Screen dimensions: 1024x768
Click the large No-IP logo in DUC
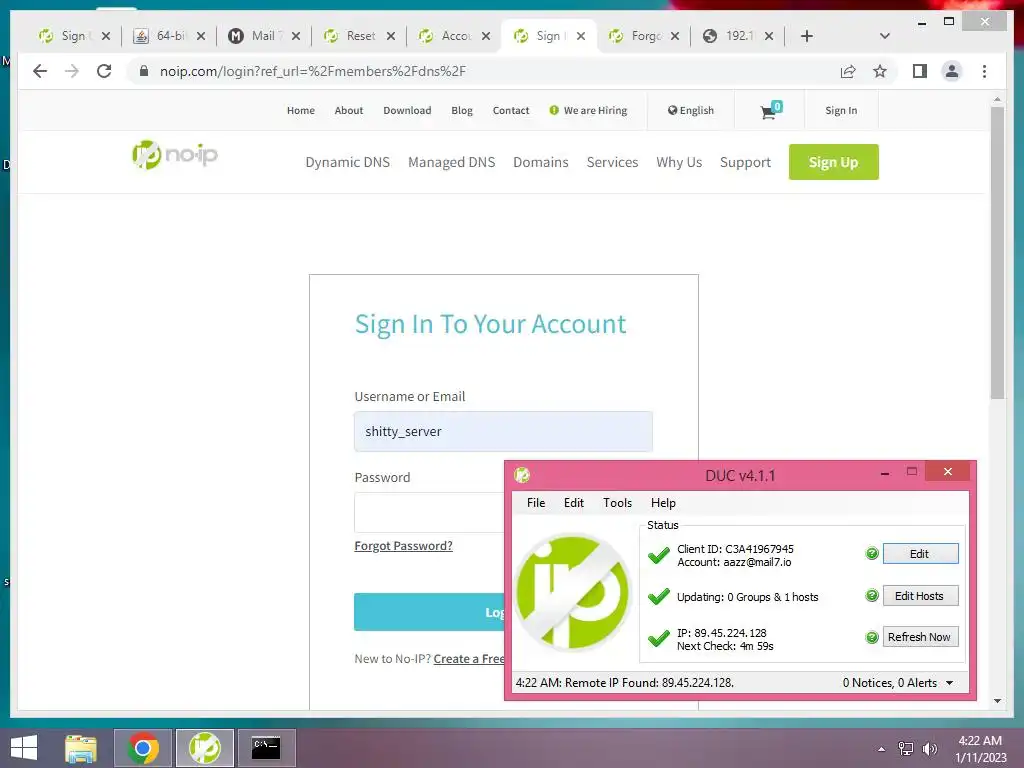click(573, 592)
